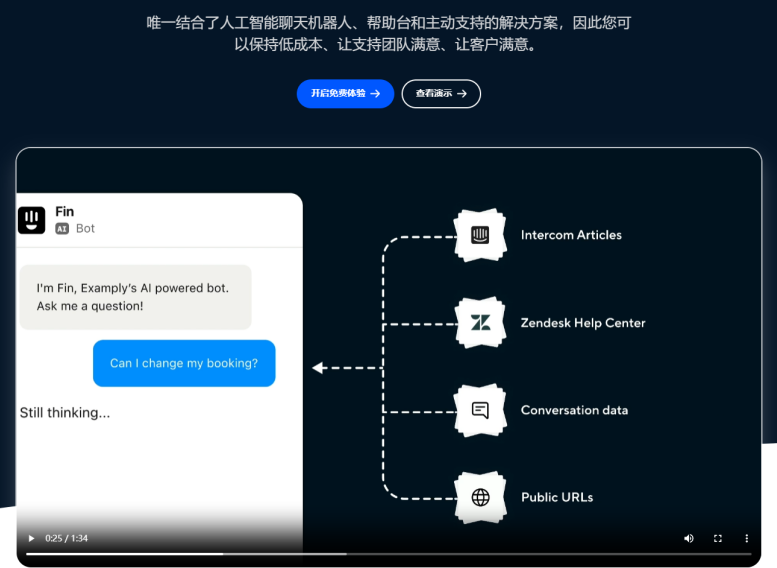This screenshot has width=777, height=568.
Task: Enter fullscreen with the fullscreen icon
Action: pos(718,538)
